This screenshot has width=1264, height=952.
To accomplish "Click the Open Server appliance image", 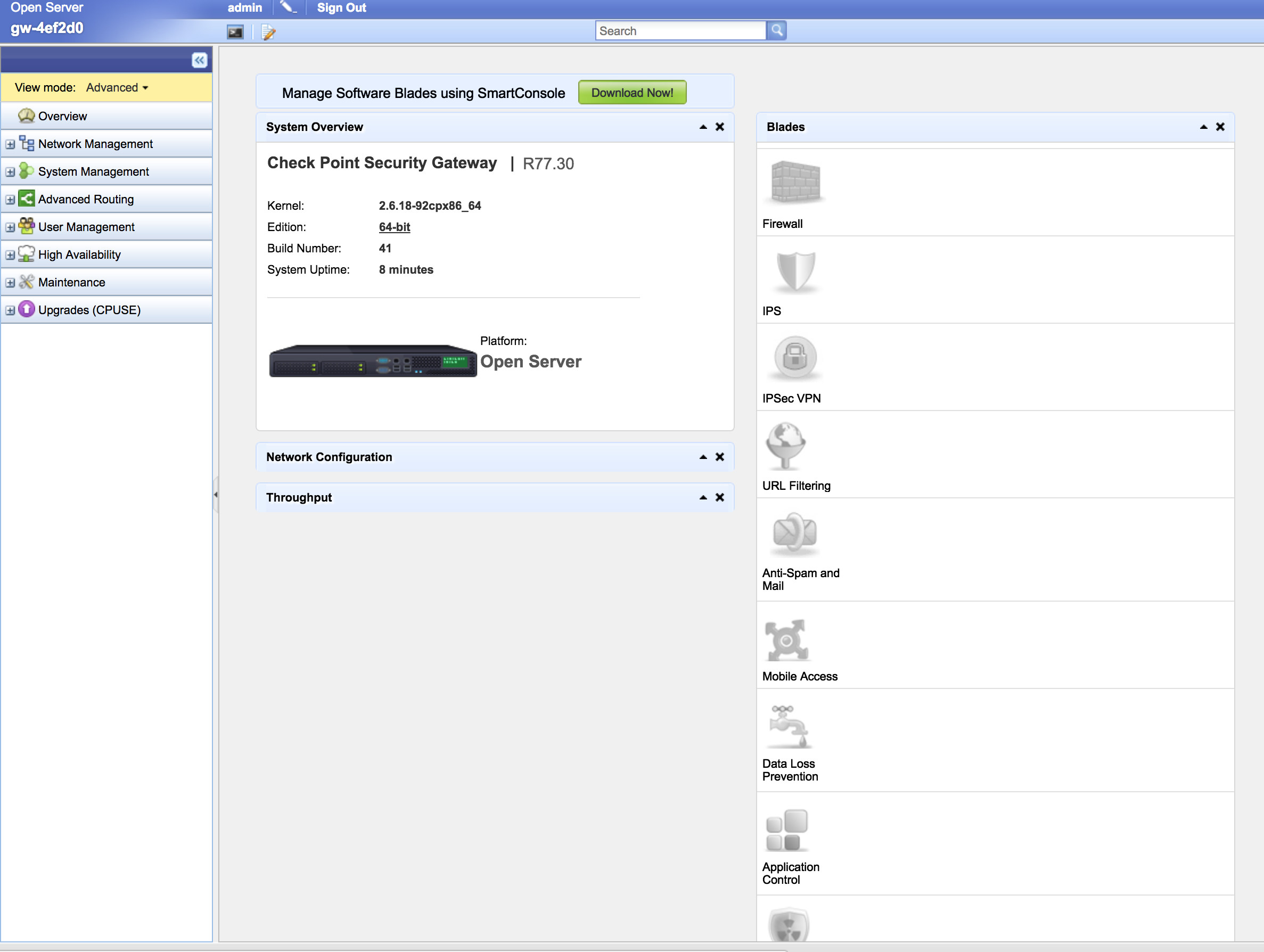I will click(x=373, y=360).
